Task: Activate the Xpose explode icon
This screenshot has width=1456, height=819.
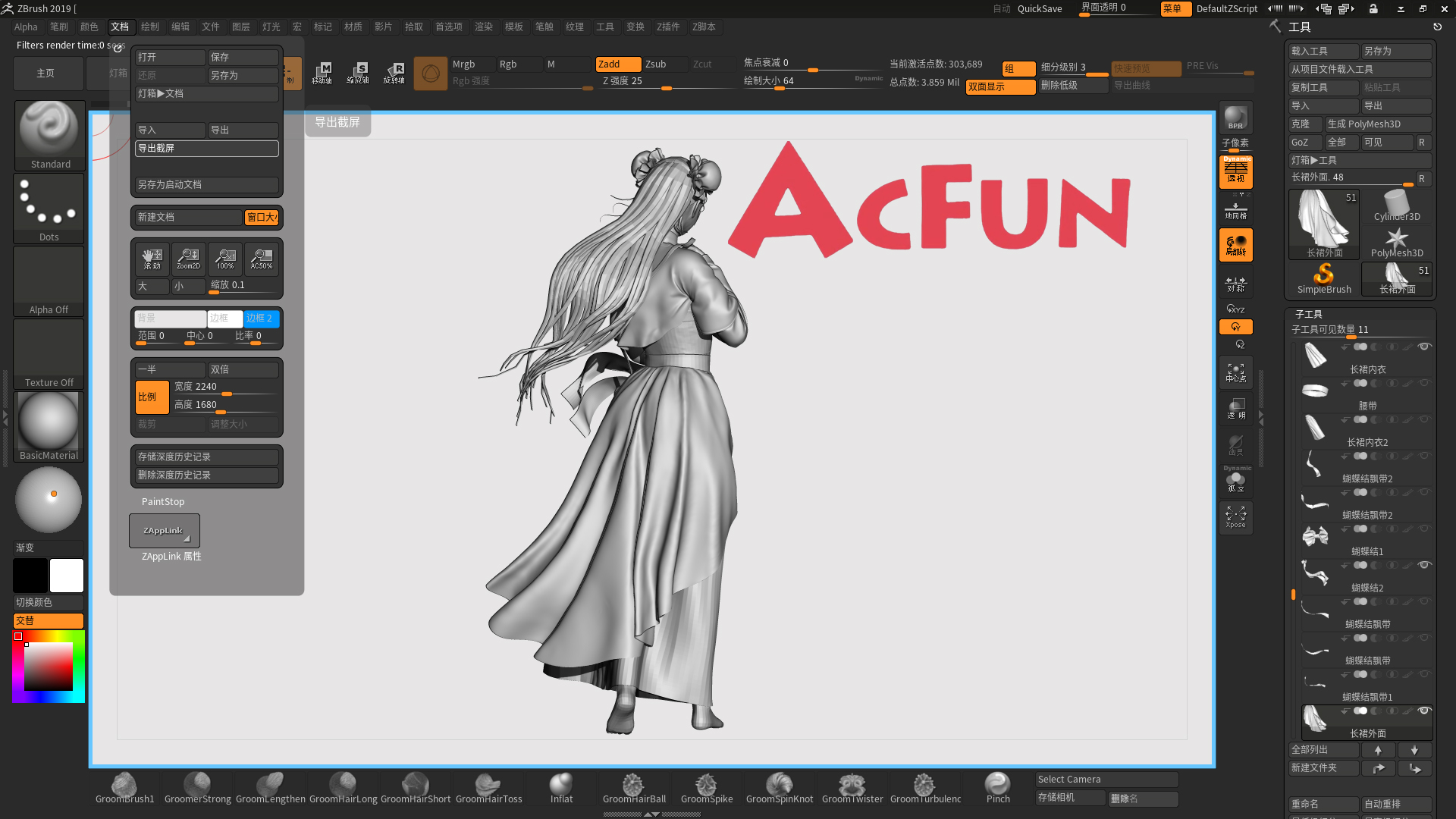Action: [1235, 518]
